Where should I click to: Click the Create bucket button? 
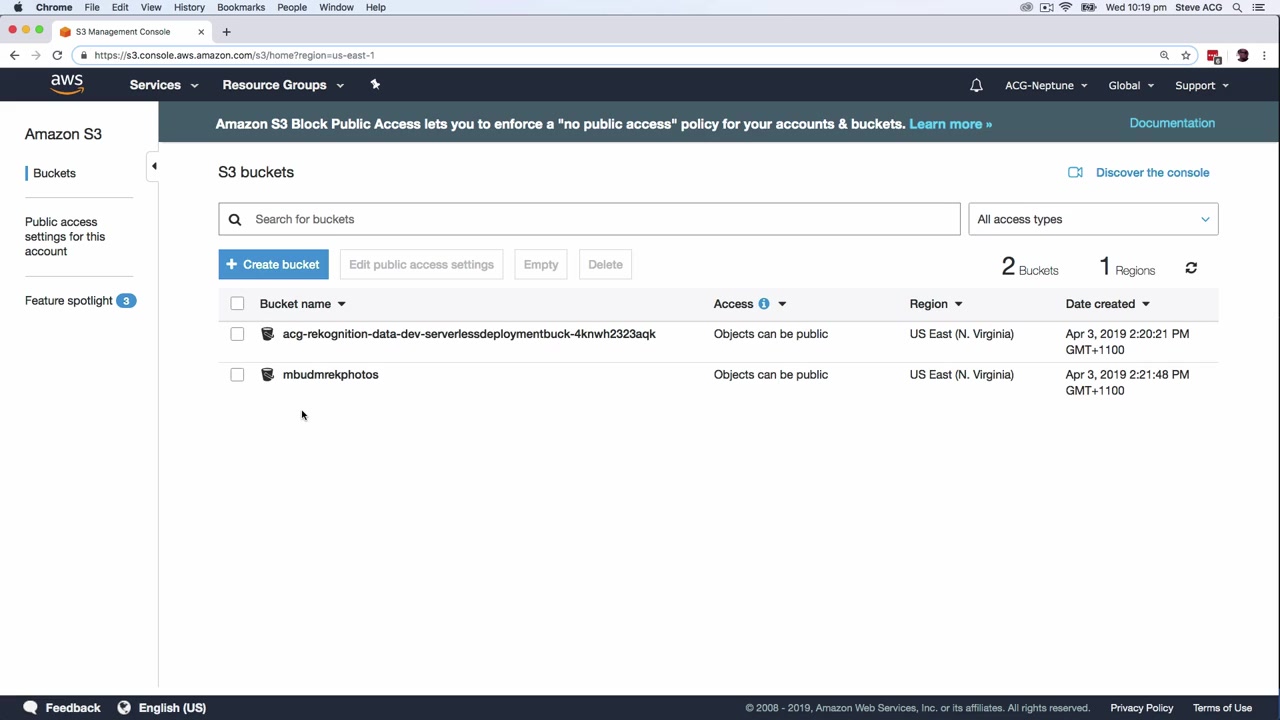pyautogui.click(x=273, y=264)
